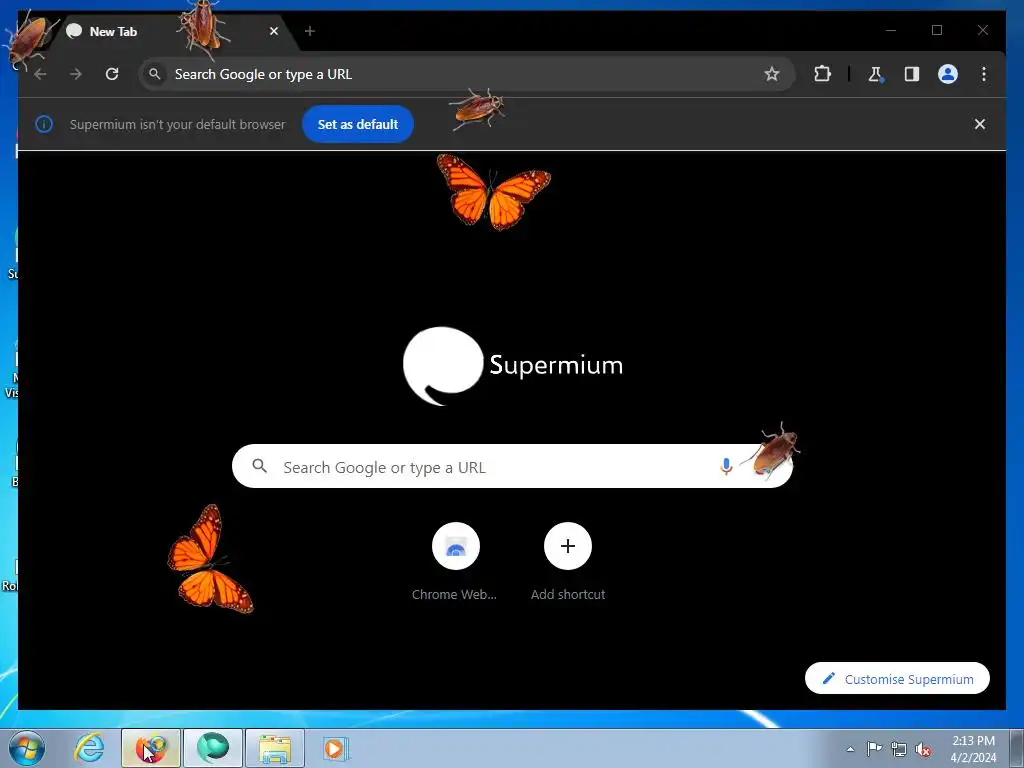
Task: Click the Supermium logo
Action: click(x=513, y=366)
